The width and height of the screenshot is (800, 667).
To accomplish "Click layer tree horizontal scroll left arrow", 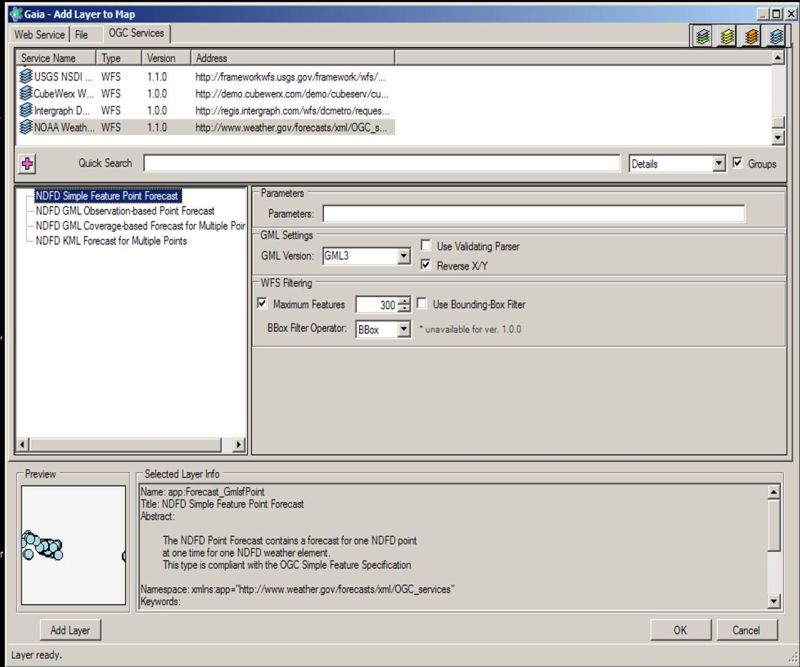I will [22, 444].
